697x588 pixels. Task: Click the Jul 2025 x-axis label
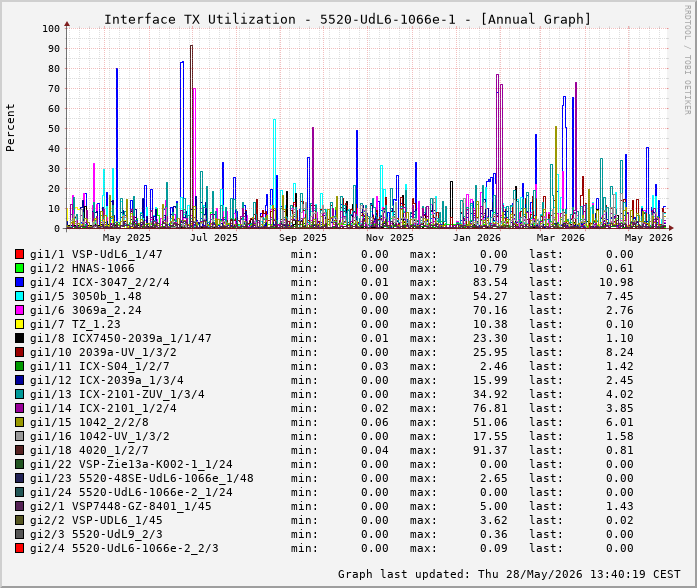[214, 238]
